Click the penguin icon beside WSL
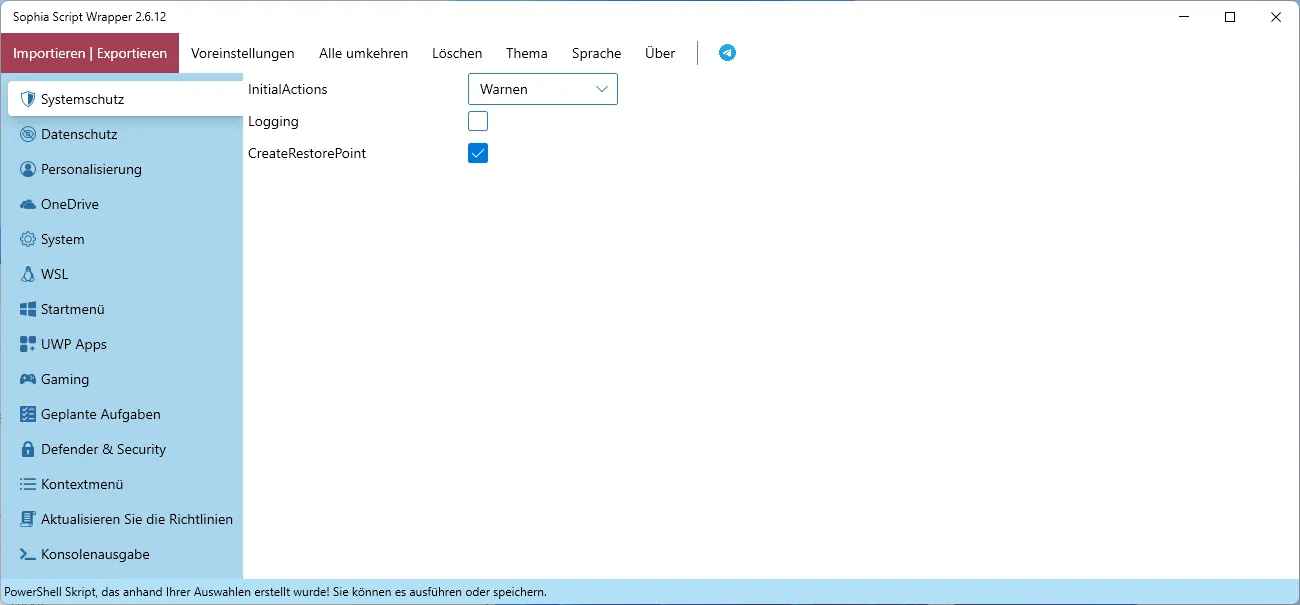The height and width of the screenshot is (605, 1300). pyautogui.click(x=28, y=274)
